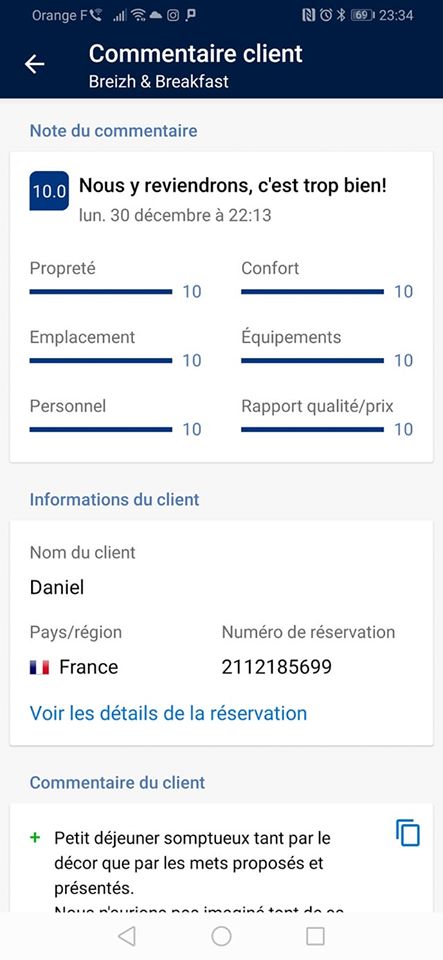Image resolution: width=443 pixels, height=960 pixels.
Task: Open Voir les détails de la réservation
Action: click(x=168, y=713)
